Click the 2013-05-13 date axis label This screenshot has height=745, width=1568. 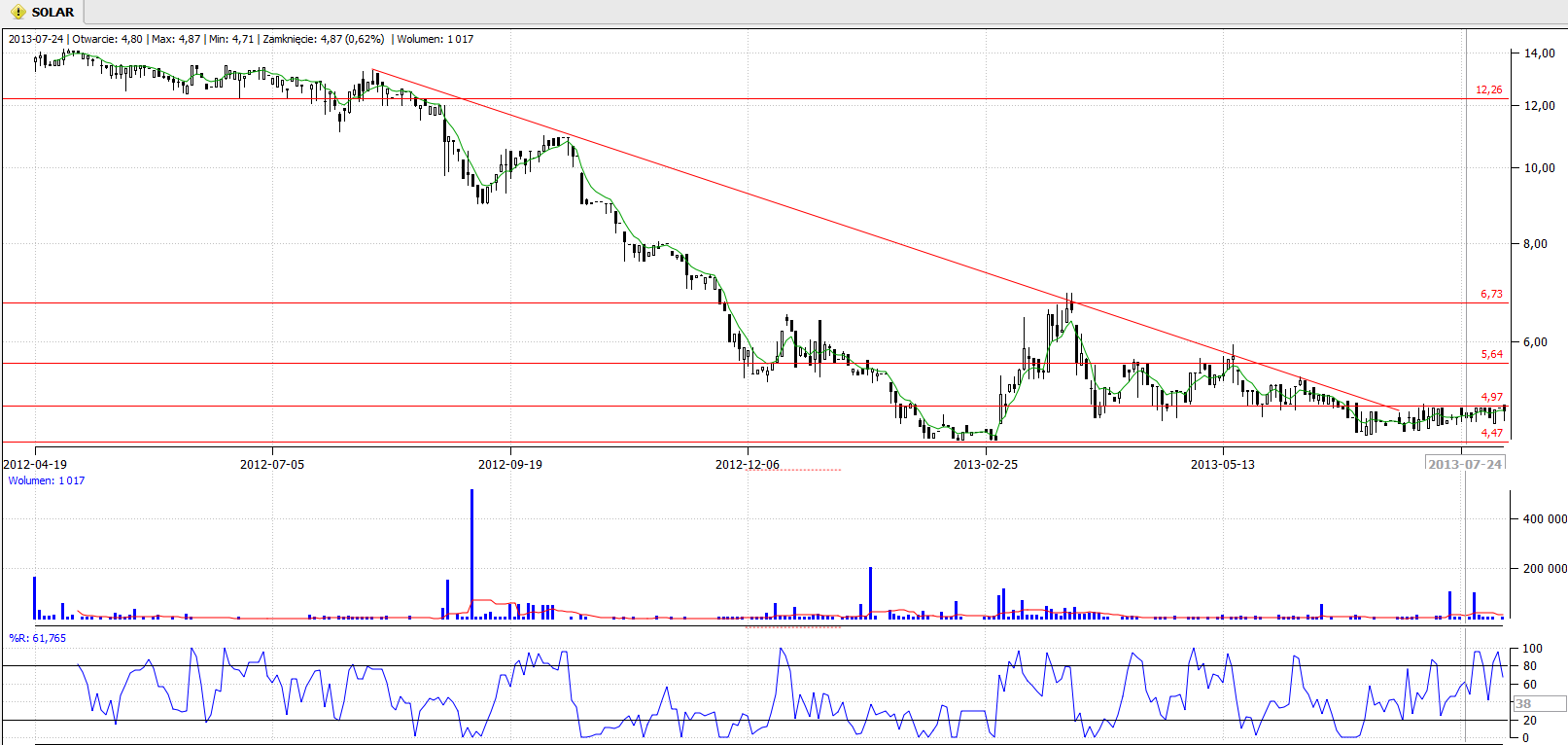click(x=1223, y=464)
